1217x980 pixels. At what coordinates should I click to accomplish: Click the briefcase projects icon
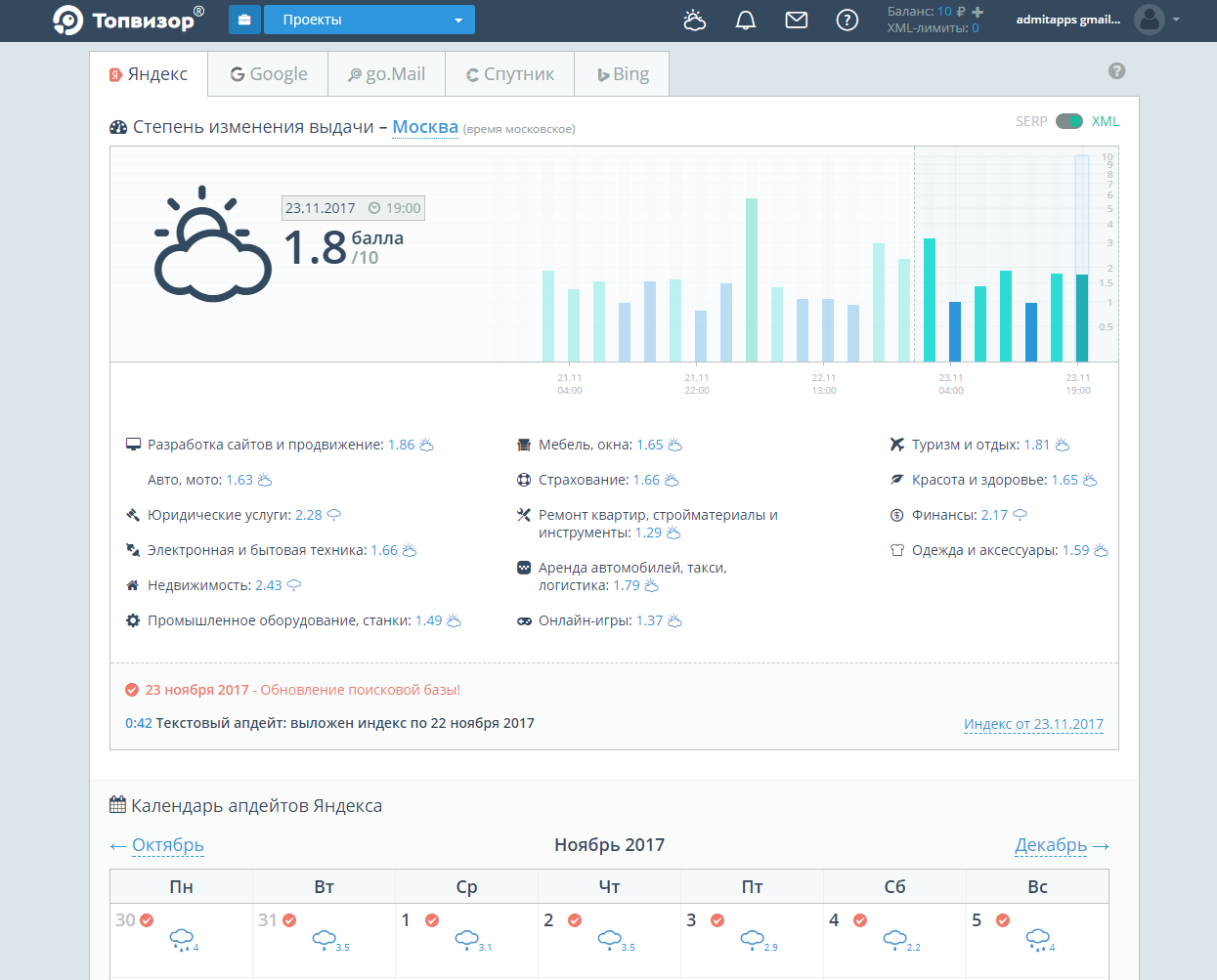point(243,20)
